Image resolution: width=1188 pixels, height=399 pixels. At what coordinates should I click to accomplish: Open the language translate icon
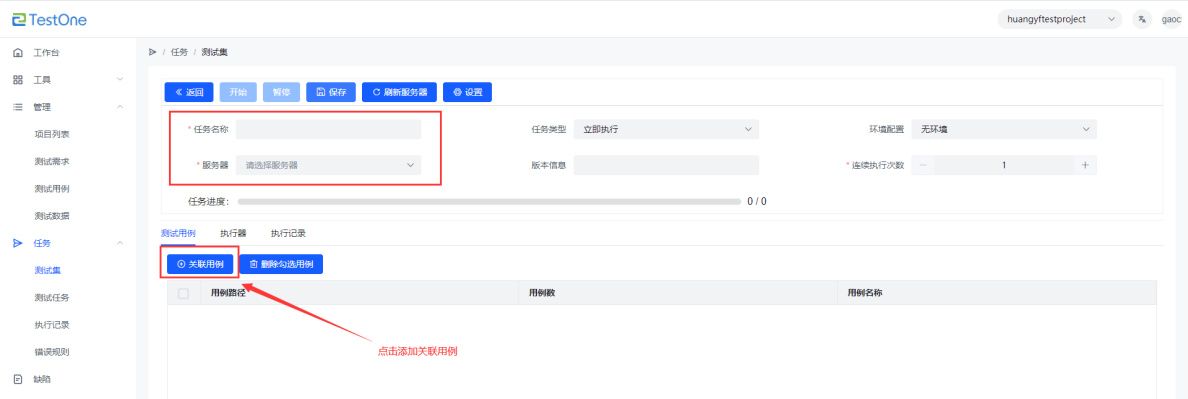click(x=1142, y=20)
